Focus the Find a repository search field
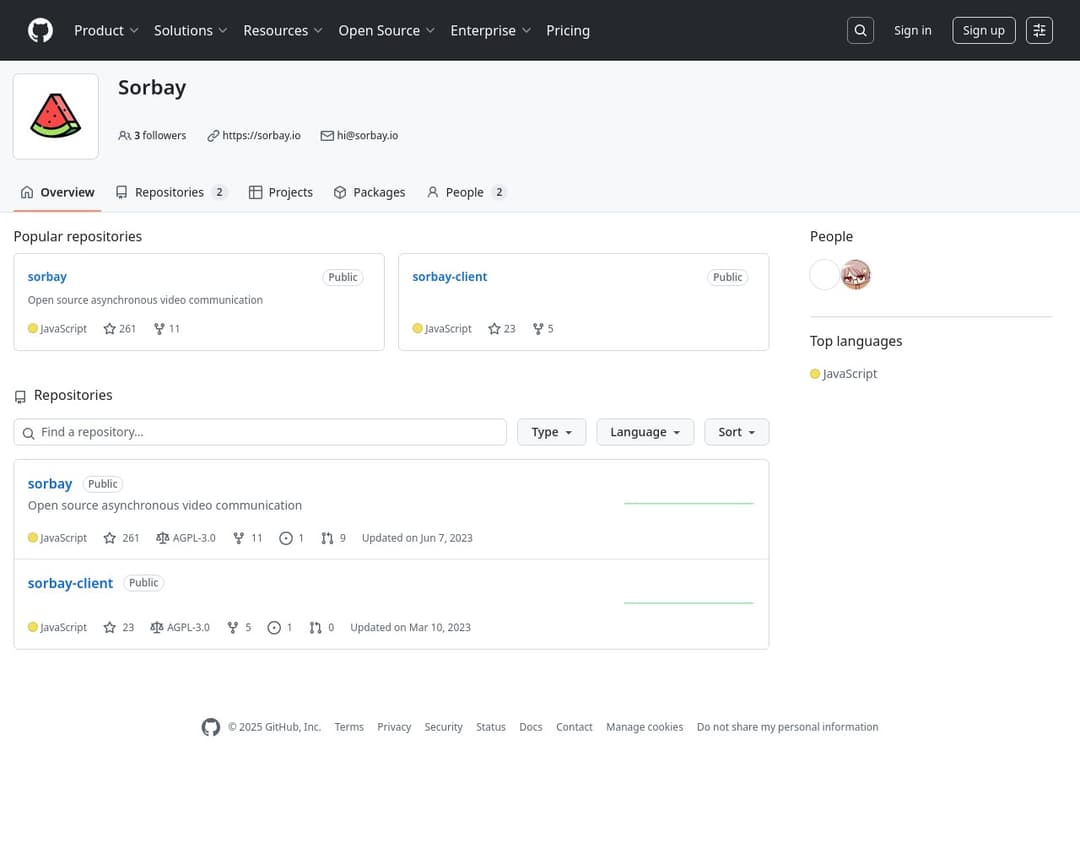 coord(260,432)
